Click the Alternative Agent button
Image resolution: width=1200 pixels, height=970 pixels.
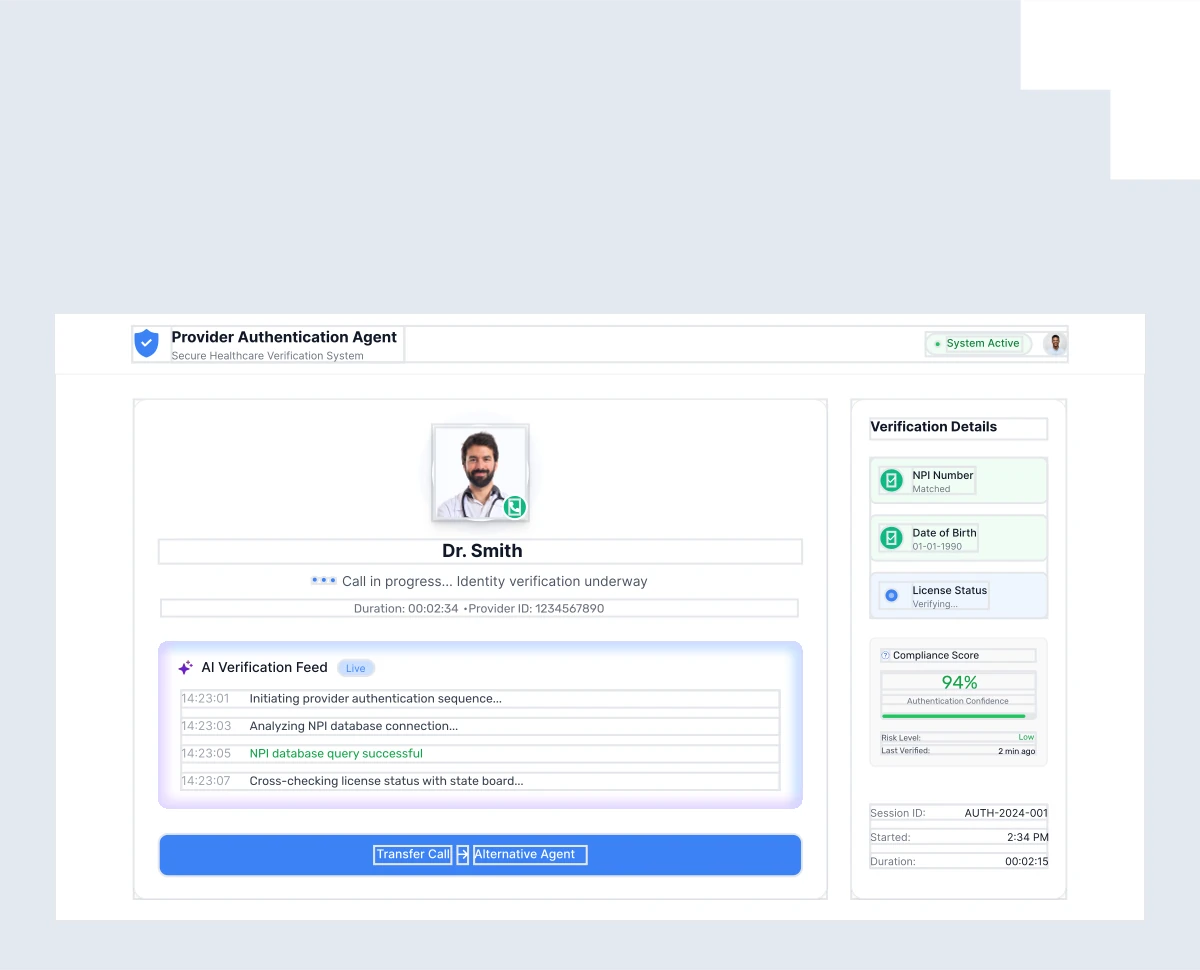[528, 854]
